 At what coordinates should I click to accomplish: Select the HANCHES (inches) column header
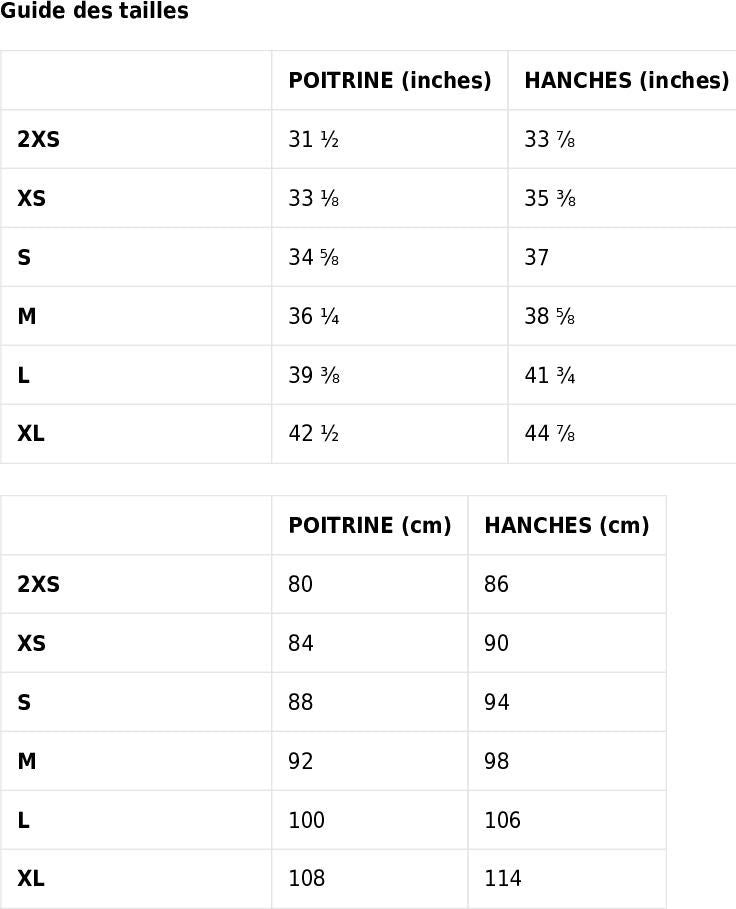point(626,81)
